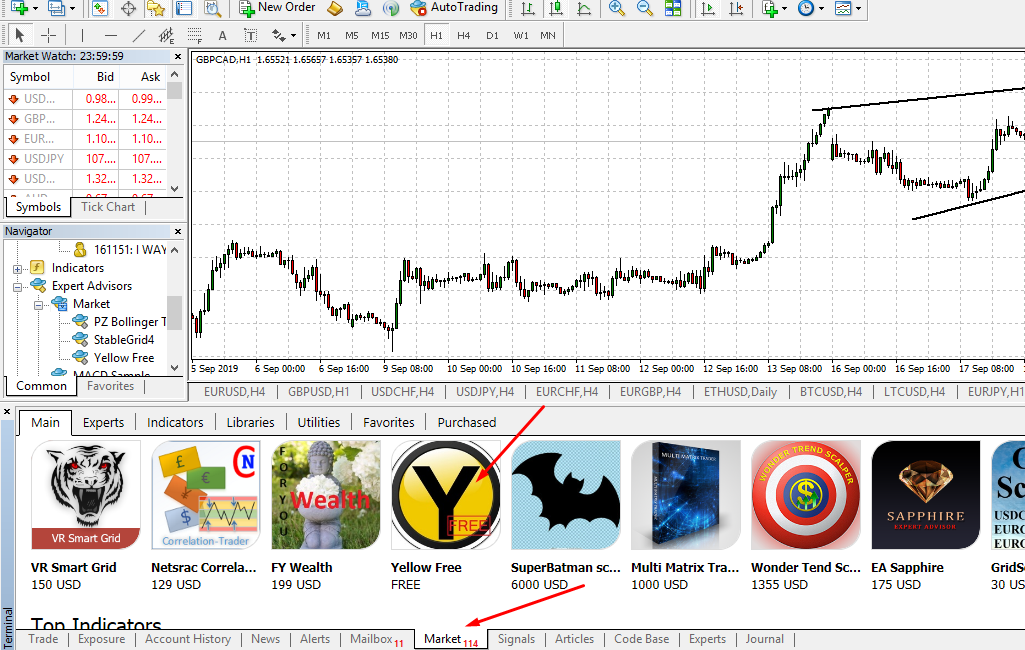Select the cursor arrow tool

[x=20, y=35]
